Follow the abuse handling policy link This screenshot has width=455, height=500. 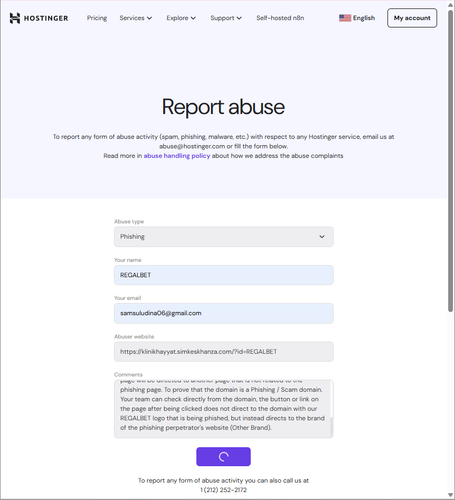point(177,156)
